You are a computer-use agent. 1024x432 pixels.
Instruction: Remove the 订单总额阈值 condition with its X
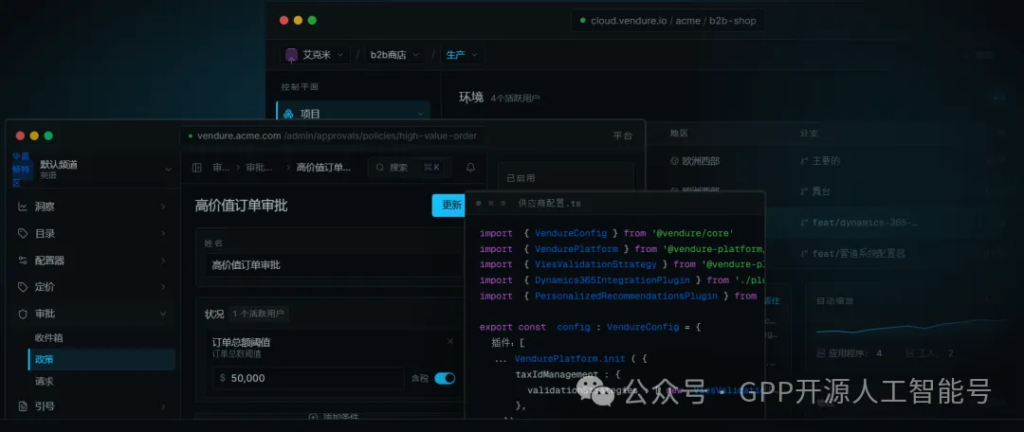pos(450,341)
